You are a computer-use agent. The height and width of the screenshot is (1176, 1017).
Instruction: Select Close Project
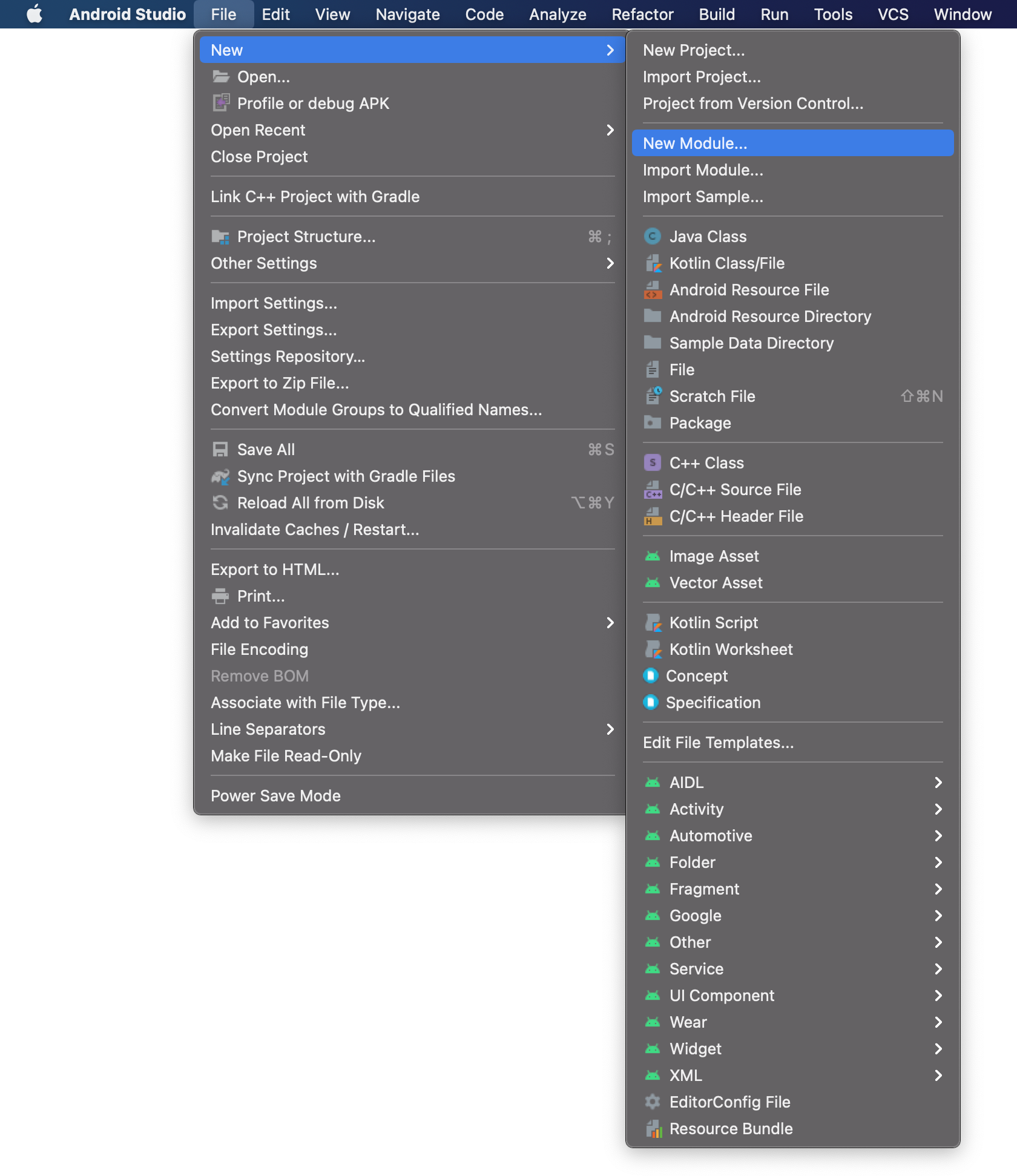(412, 157)
